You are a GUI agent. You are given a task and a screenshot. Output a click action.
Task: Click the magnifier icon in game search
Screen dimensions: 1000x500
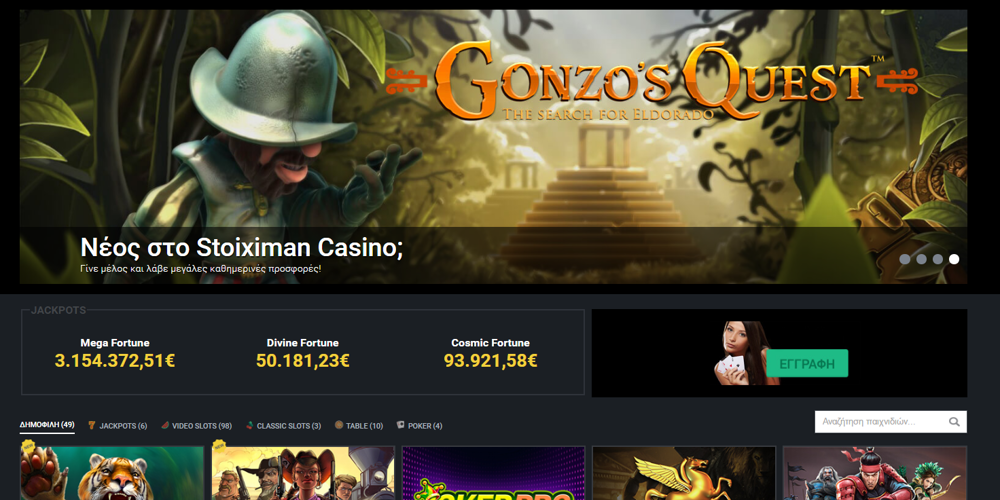(954, 422)
